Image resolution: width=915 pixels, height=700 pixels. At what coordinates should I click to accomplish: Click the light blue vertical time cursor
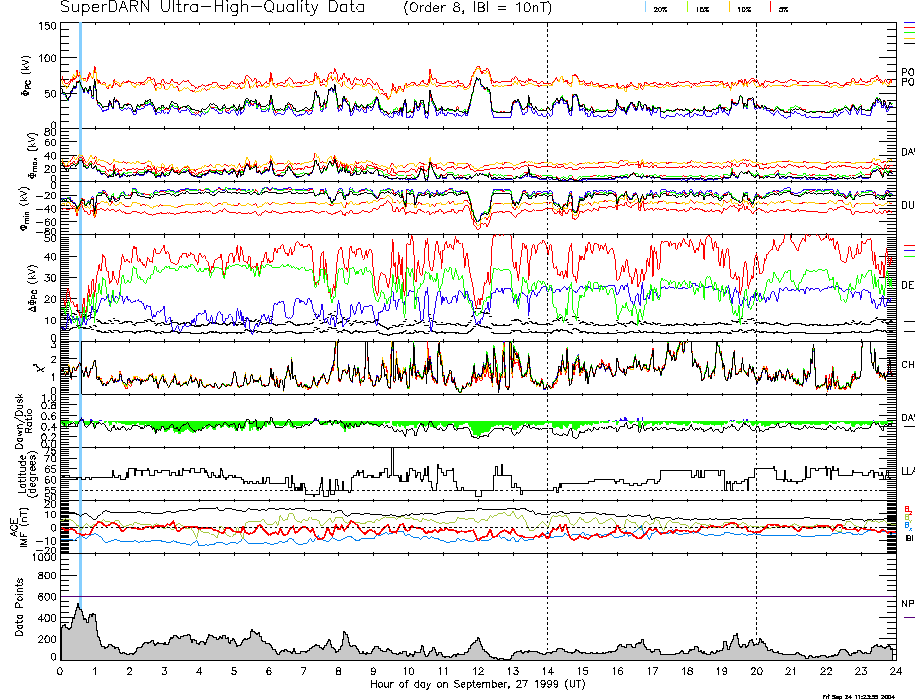pyautogui.click(x=80, y=300)
